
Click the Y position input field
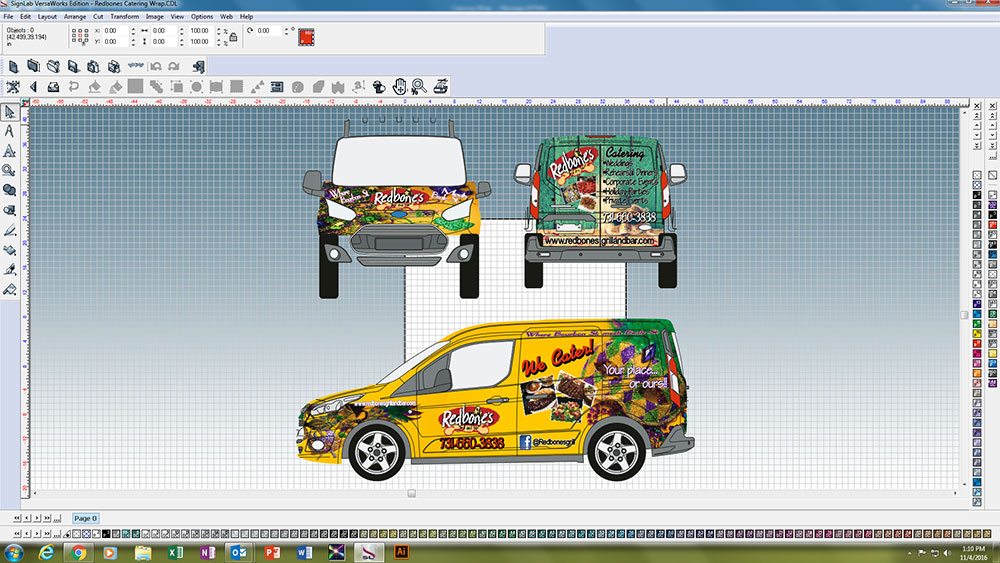coord(116,41)
